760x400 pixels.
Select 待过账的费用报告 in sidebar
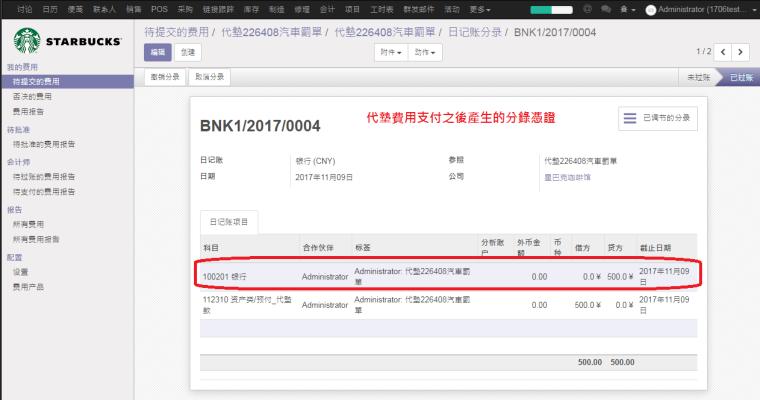44,176
